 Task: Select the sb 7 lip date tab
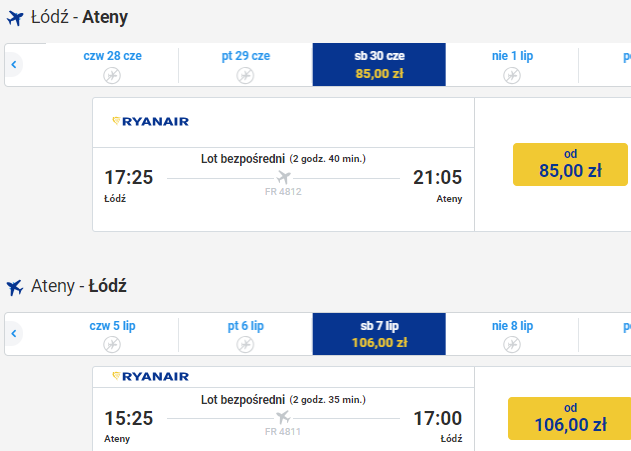click(x=379, y=334)
